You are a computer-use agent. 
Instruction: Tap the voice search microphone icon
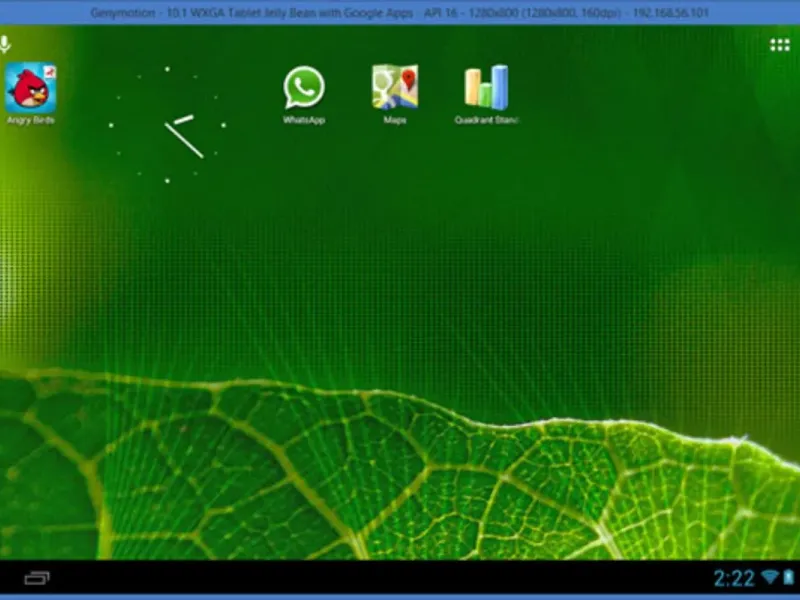click(x=5, y=44)
